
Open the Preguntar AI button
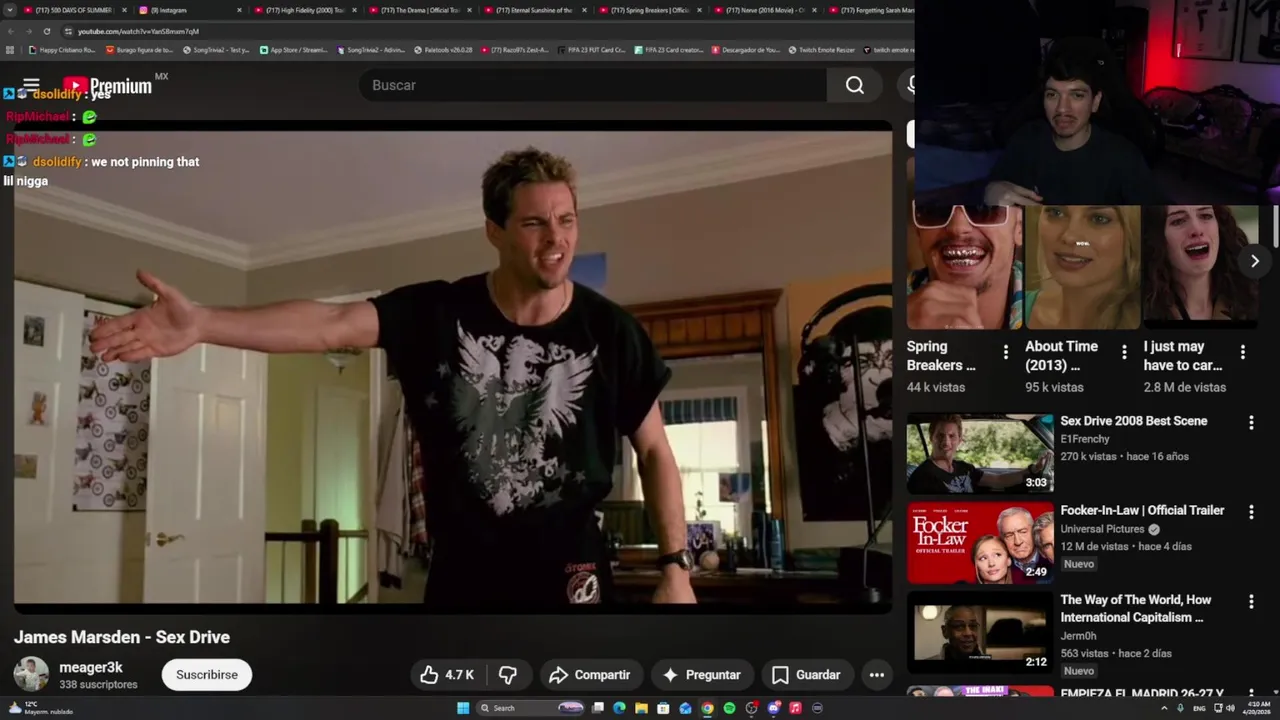701,675
